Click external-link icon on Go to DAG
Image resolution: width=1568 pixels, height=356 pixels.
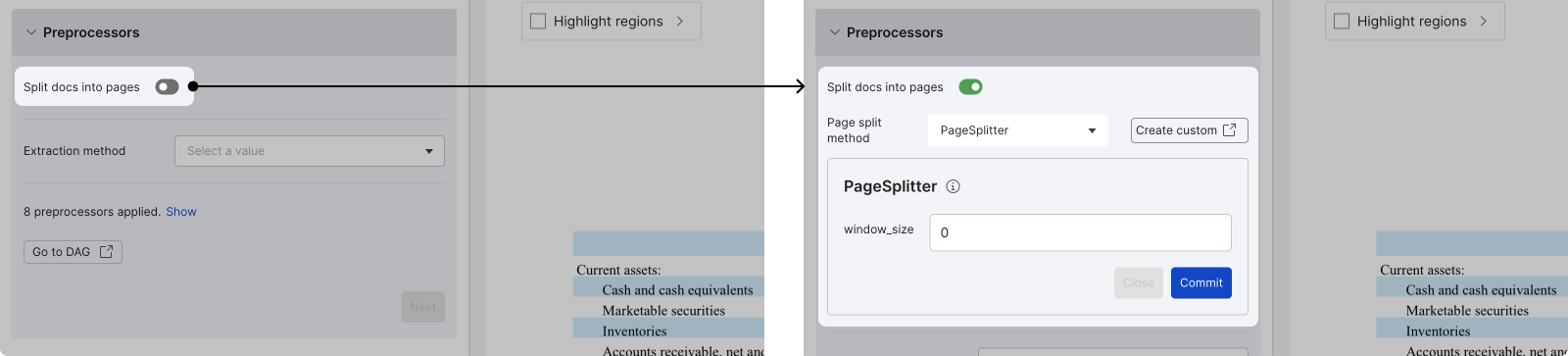[x=106, y=252]
